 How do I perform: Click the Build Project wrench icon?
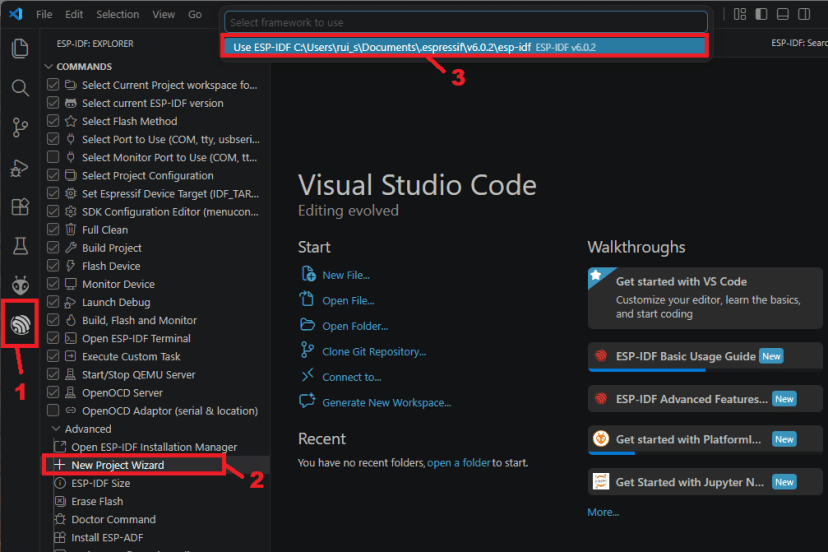point(71,248)
